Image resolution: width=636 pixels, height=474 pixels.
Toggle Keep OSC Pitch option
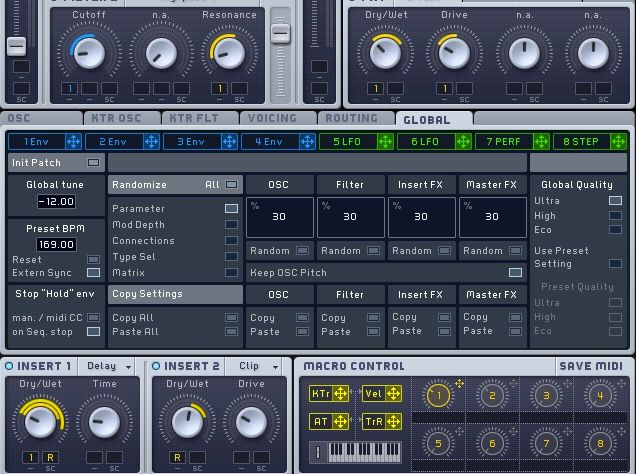(x=515, y=272)
